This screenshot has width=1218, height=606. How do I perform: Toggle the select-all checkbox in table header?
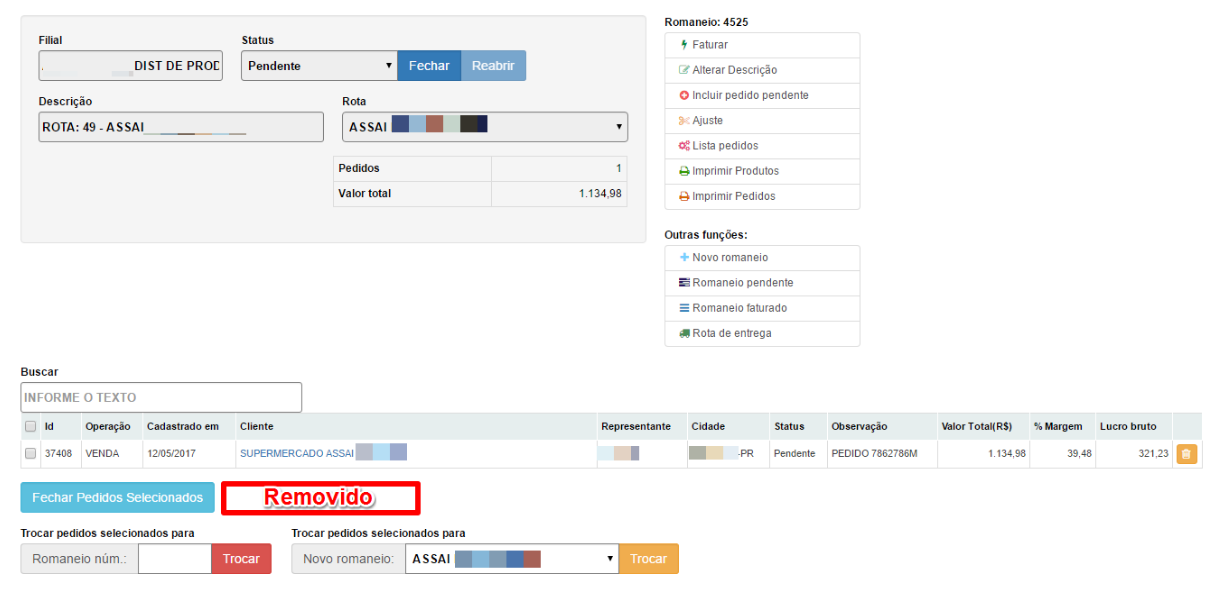[31, 427]
